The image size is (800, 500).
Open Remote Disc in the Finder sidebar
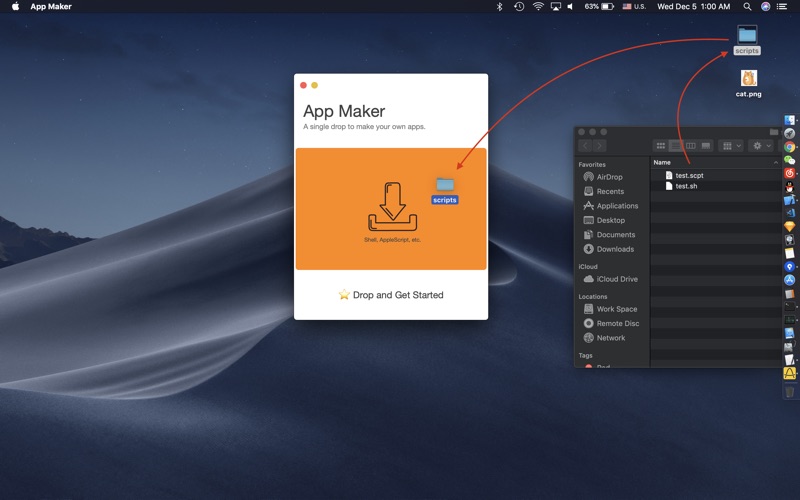(x=612, y=323)
